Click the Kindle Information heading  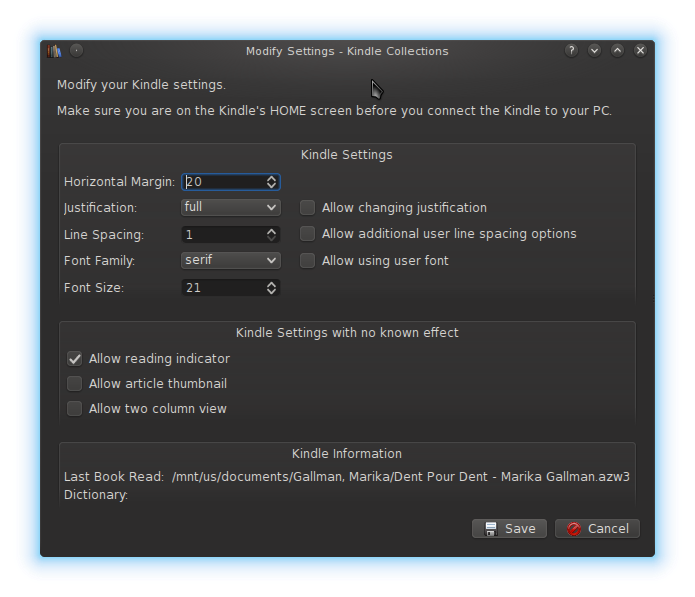coord(347,454)
